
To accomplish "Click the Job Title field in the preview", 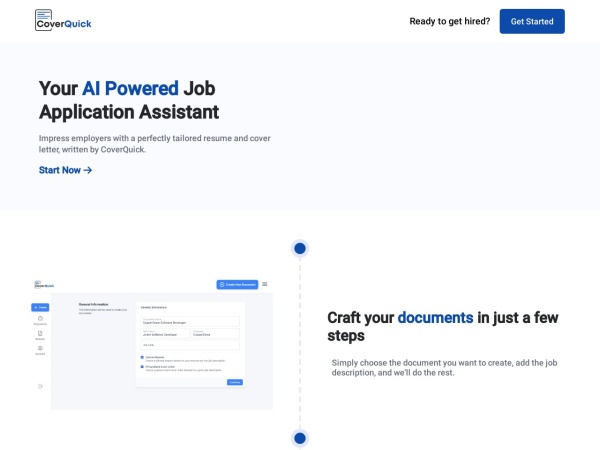I will coord(164,333).
